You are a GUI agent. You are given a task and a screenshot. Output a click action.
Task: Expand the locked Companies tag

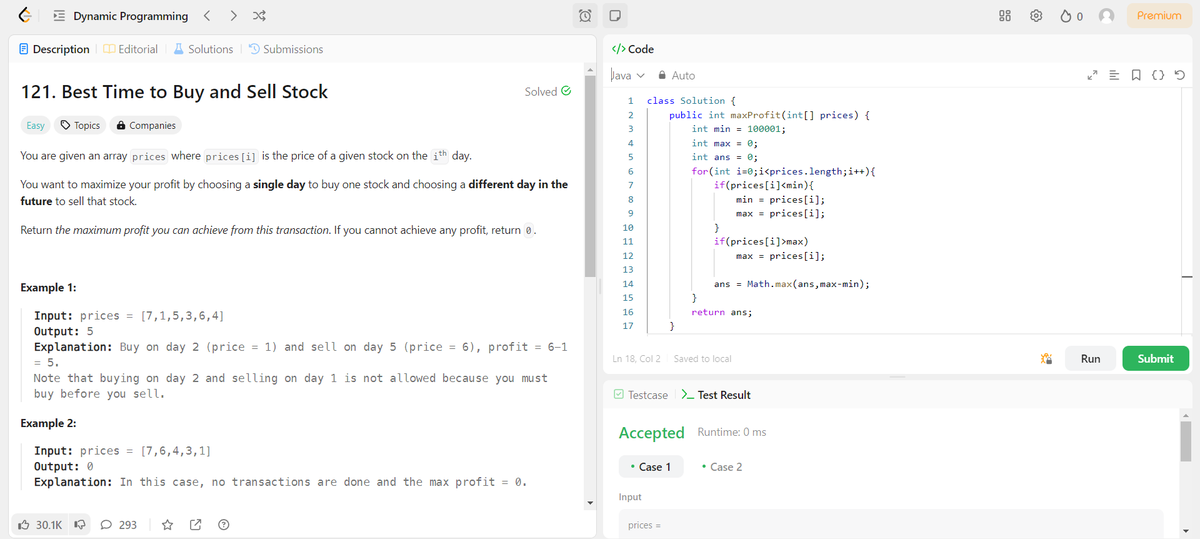click(x=146, y=125)
